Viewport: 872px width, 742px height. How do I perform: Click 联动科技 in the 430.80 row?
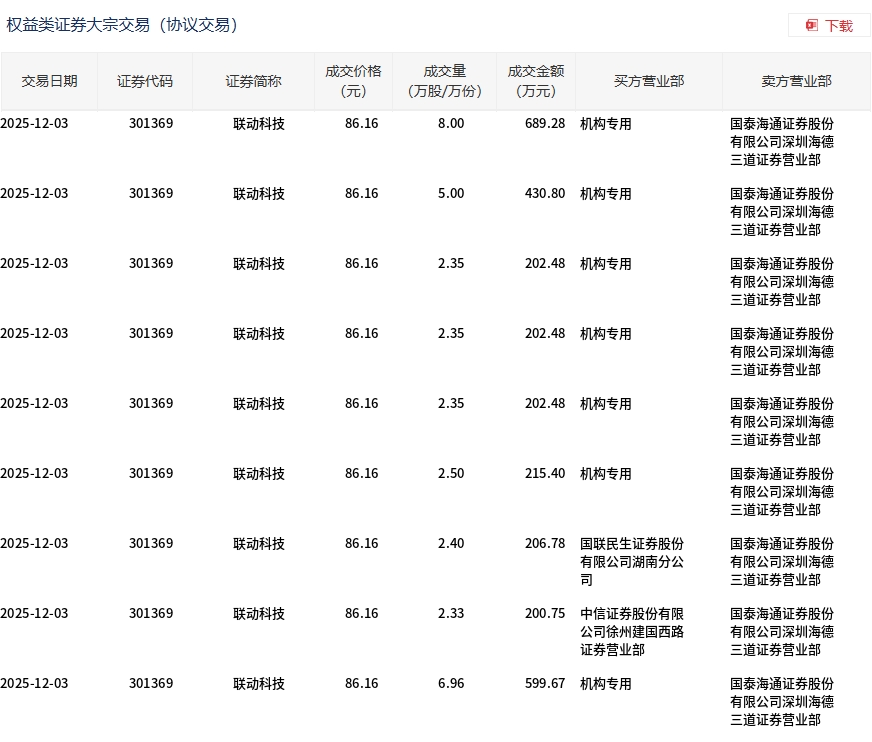click(259, 194)
